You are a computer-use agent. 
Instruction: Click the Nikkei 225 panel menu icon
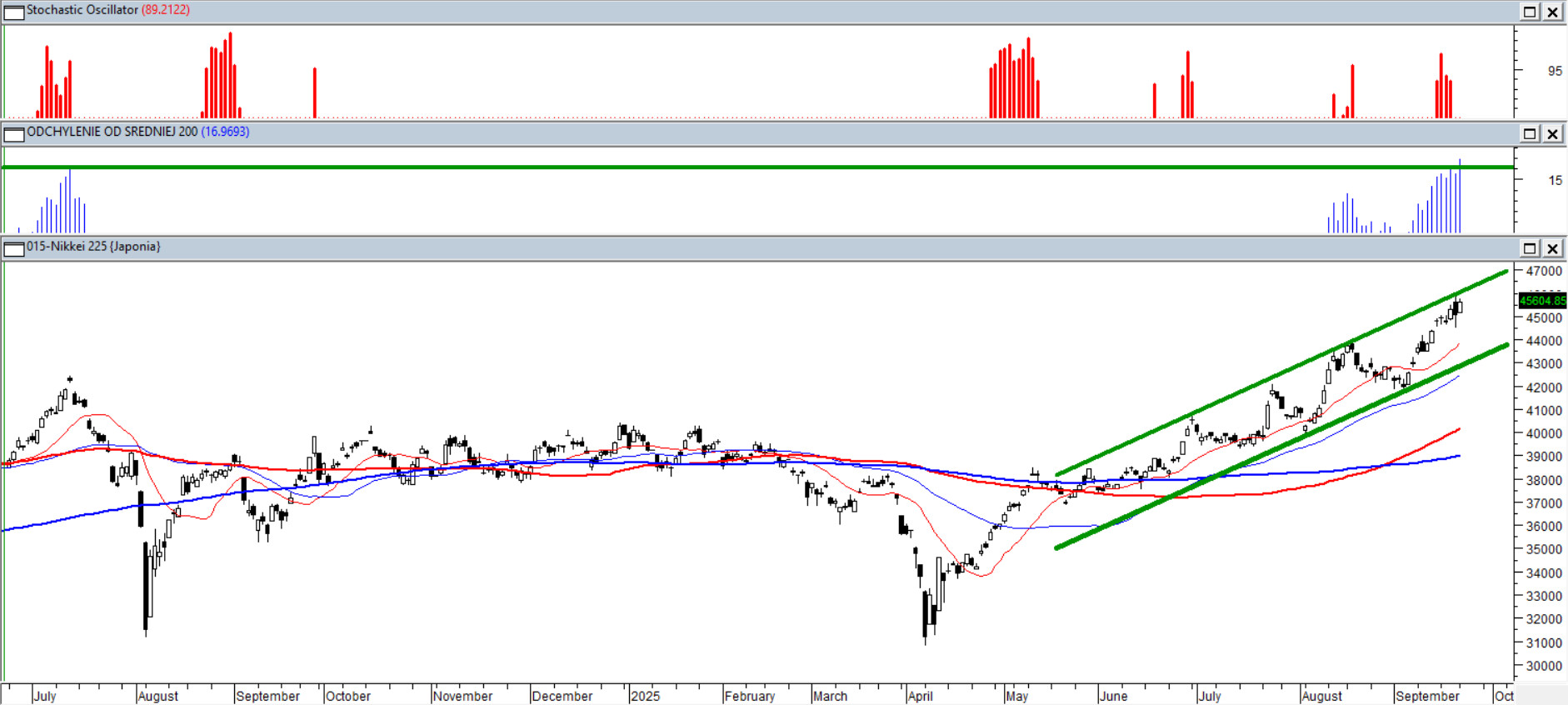point(14,248)
